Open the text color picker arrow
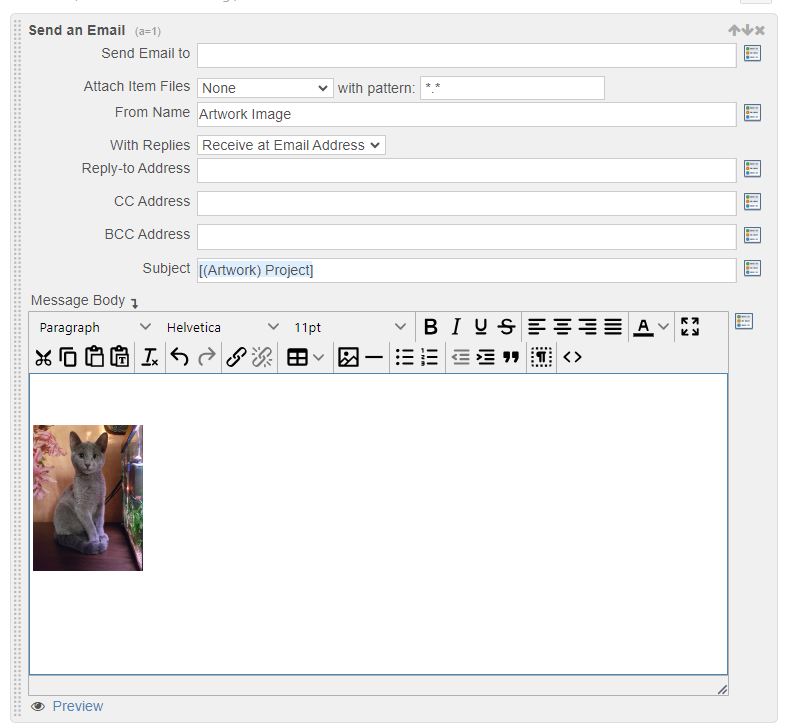The width and height of the screenshot is (788, 728). coord(663,327)
